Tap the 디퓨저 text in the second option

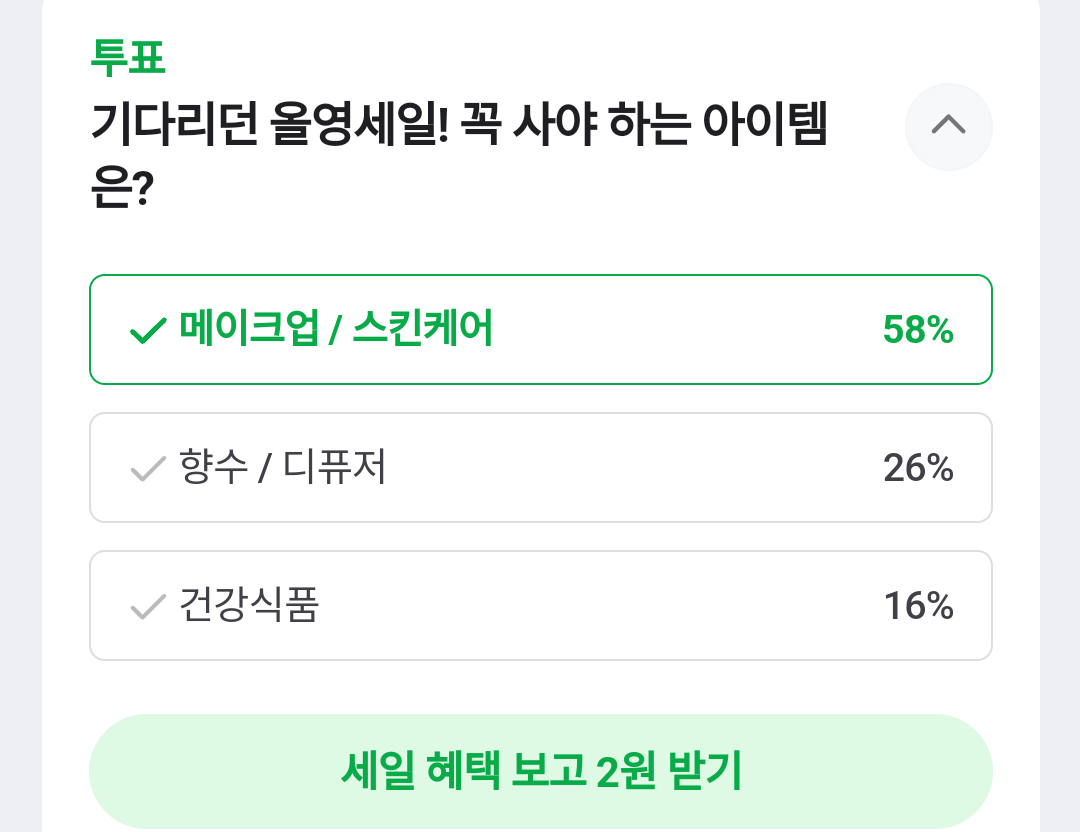[335, 467]
